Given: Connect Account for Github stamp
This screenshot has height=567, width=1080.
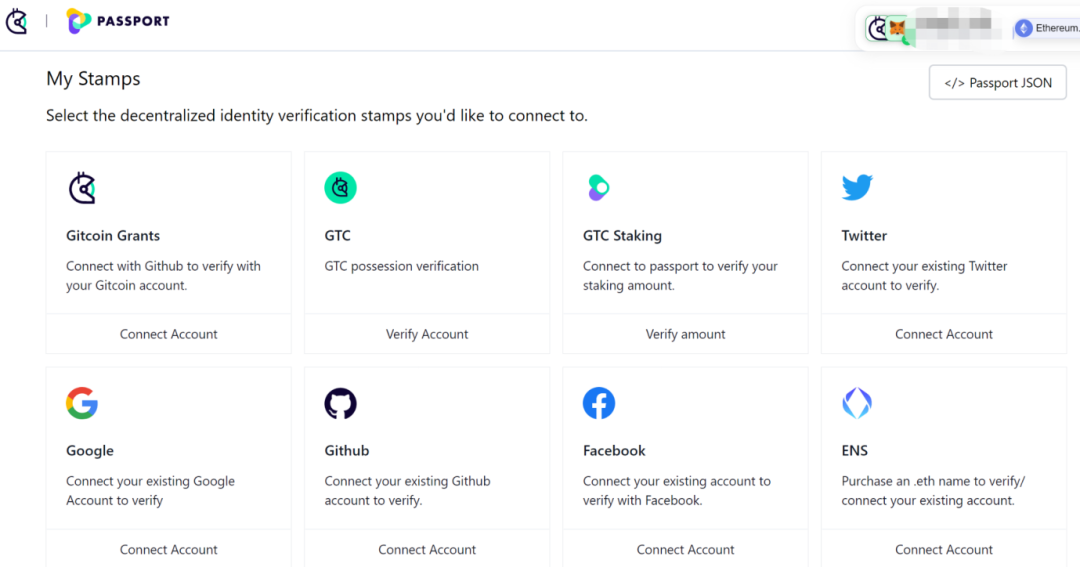Looking at the screenshot, I should tap(427, 549).
